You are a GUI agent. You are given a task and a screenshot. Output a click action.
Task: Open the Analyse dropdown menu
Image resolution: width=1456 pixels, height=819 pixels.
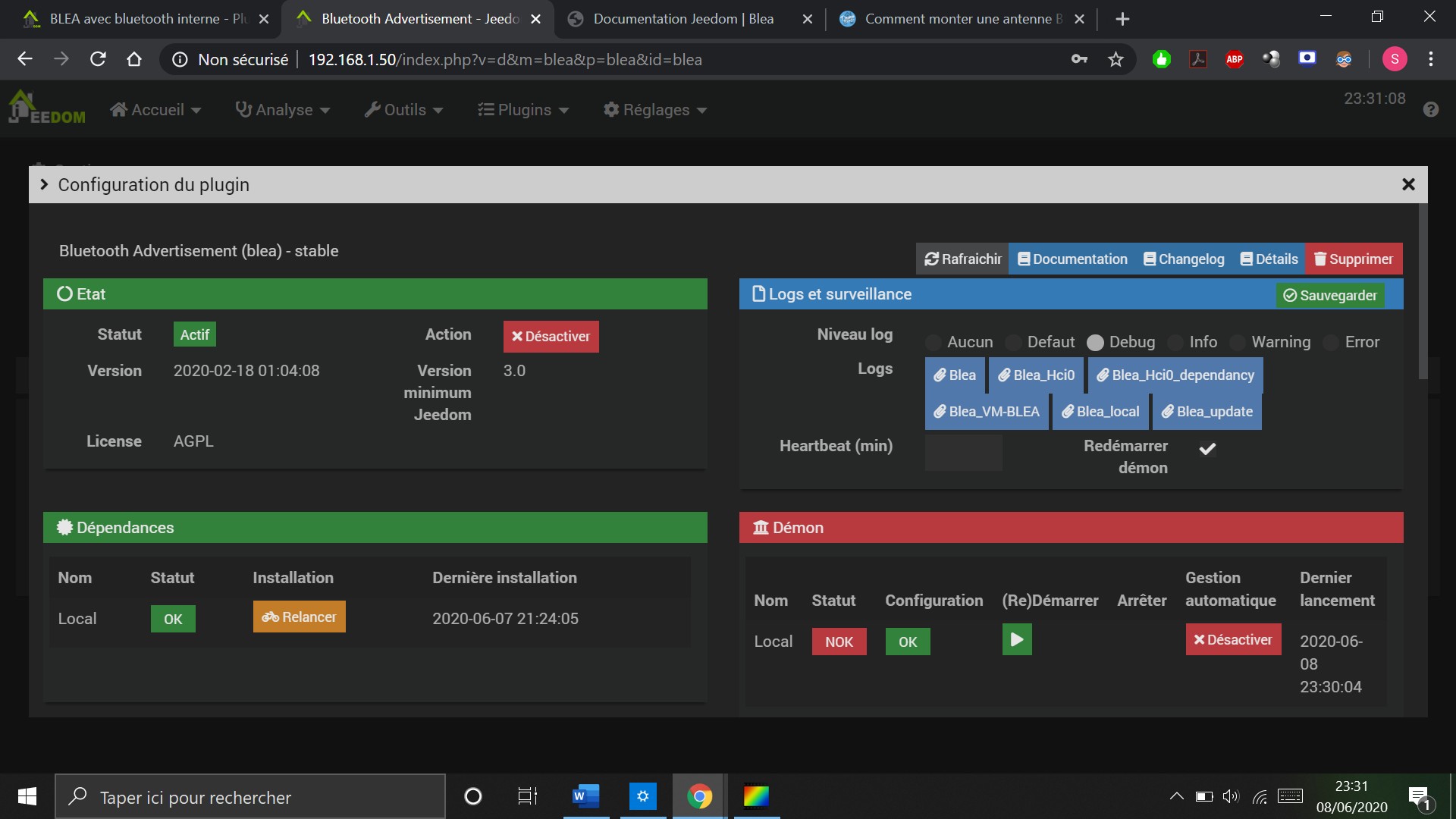pos(283,110)
